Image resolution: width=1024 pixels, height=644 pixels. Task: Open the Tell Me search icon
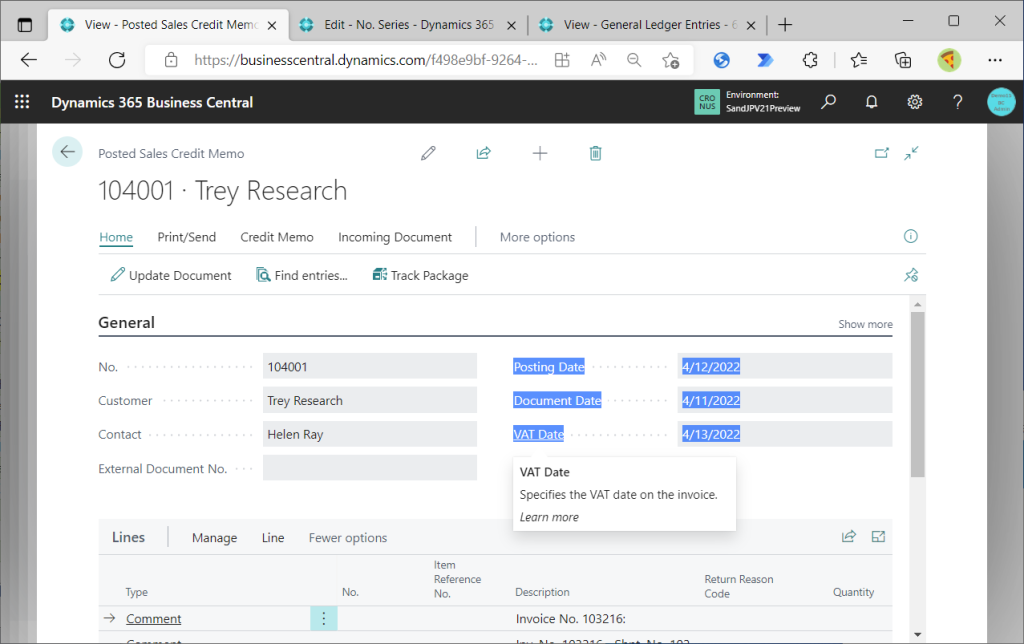tap(828, 102)
